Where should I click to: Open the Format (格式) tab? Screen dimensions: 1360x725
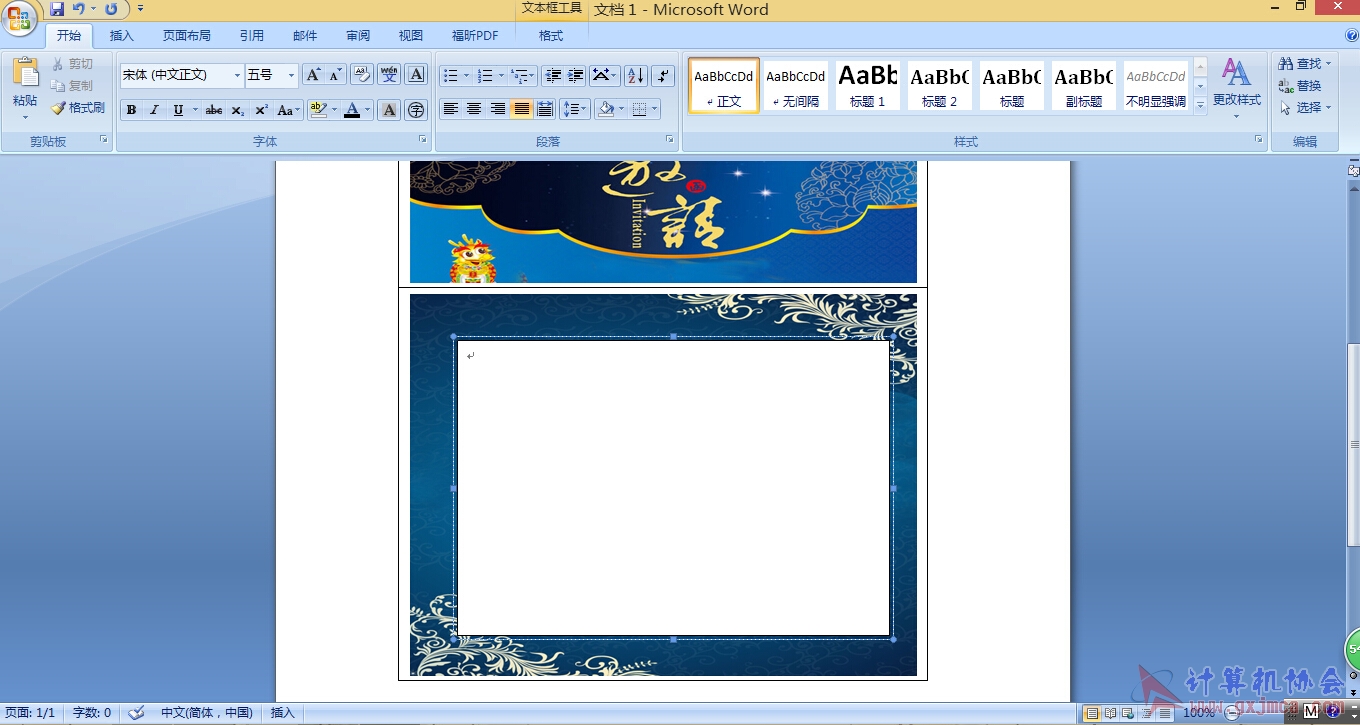tap(551, 36)
